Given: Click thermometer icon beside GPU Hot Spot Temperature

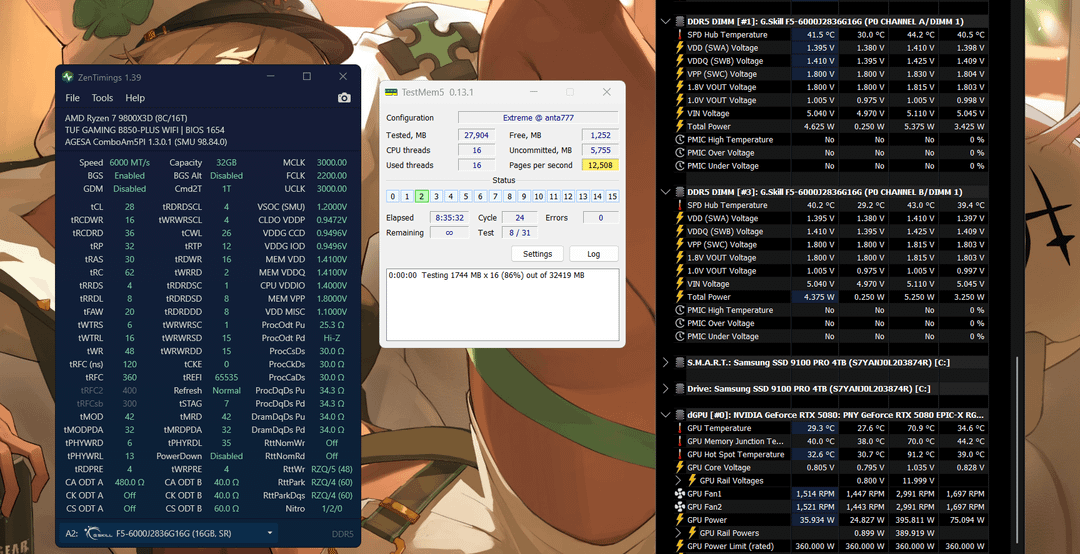Looking at the screenshot, I should tap(680, 454).
